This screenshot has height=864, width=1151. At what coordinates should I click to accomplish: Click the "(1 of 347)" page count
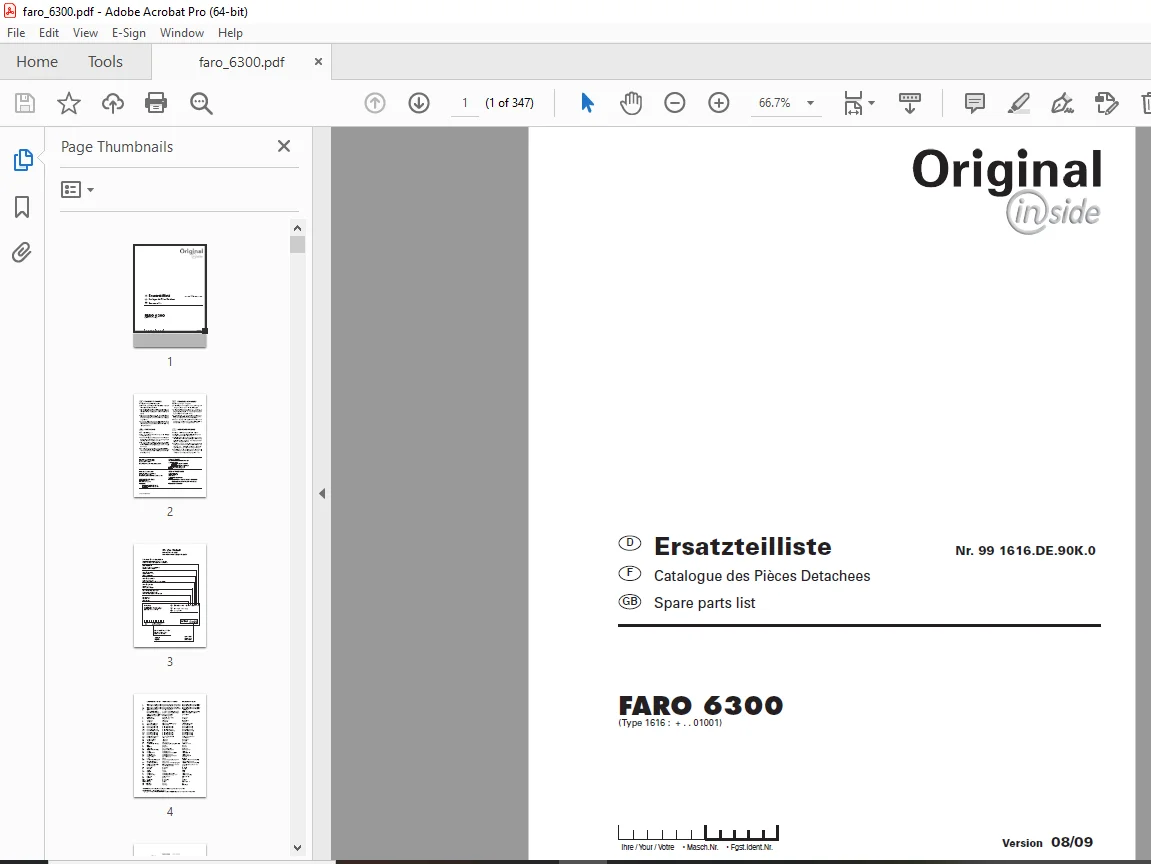509,103
